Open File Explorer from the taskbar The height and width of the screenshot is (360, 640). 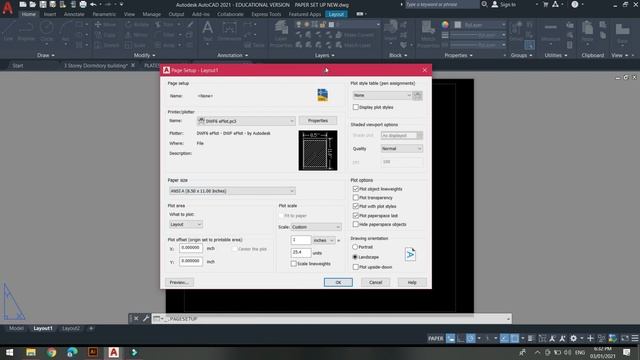[31, 352]
